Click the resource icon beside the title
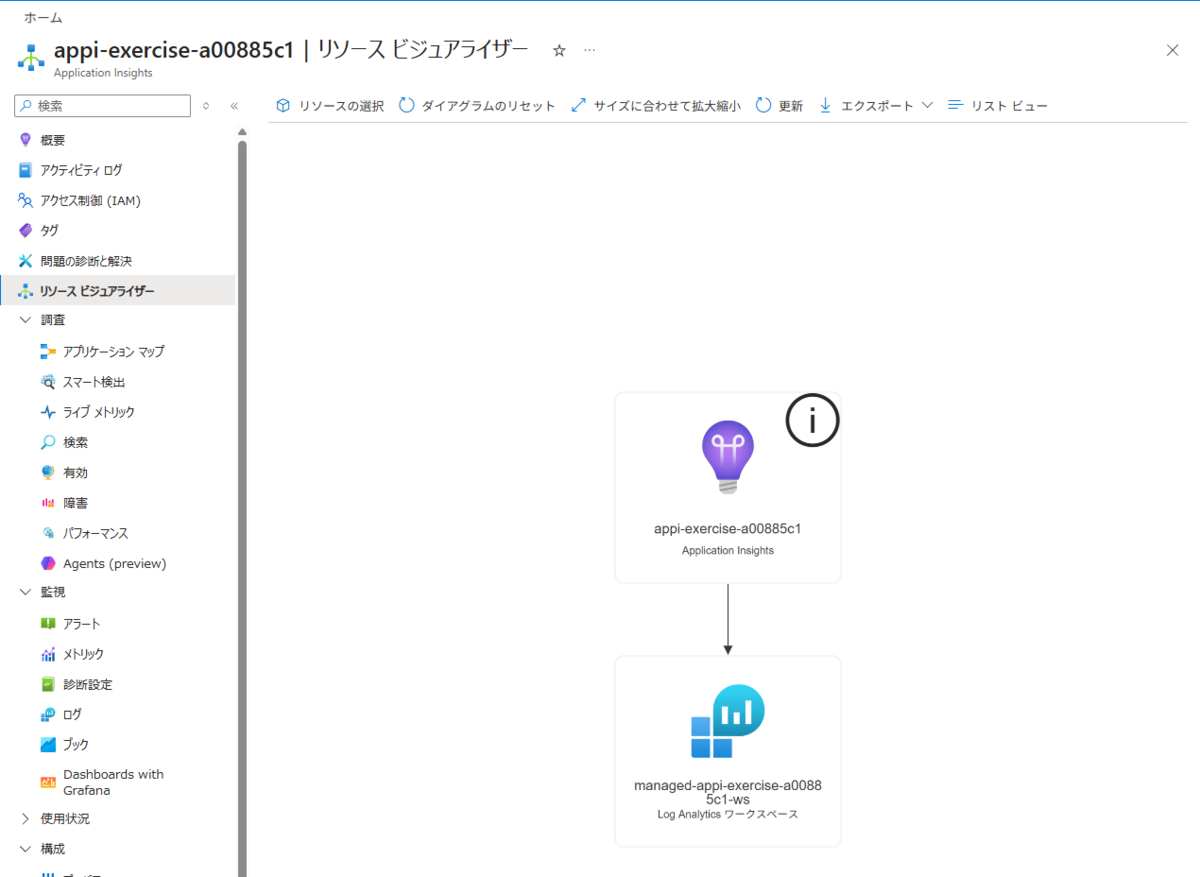The width and height of the screenshot is (1200, 877). 31,56
